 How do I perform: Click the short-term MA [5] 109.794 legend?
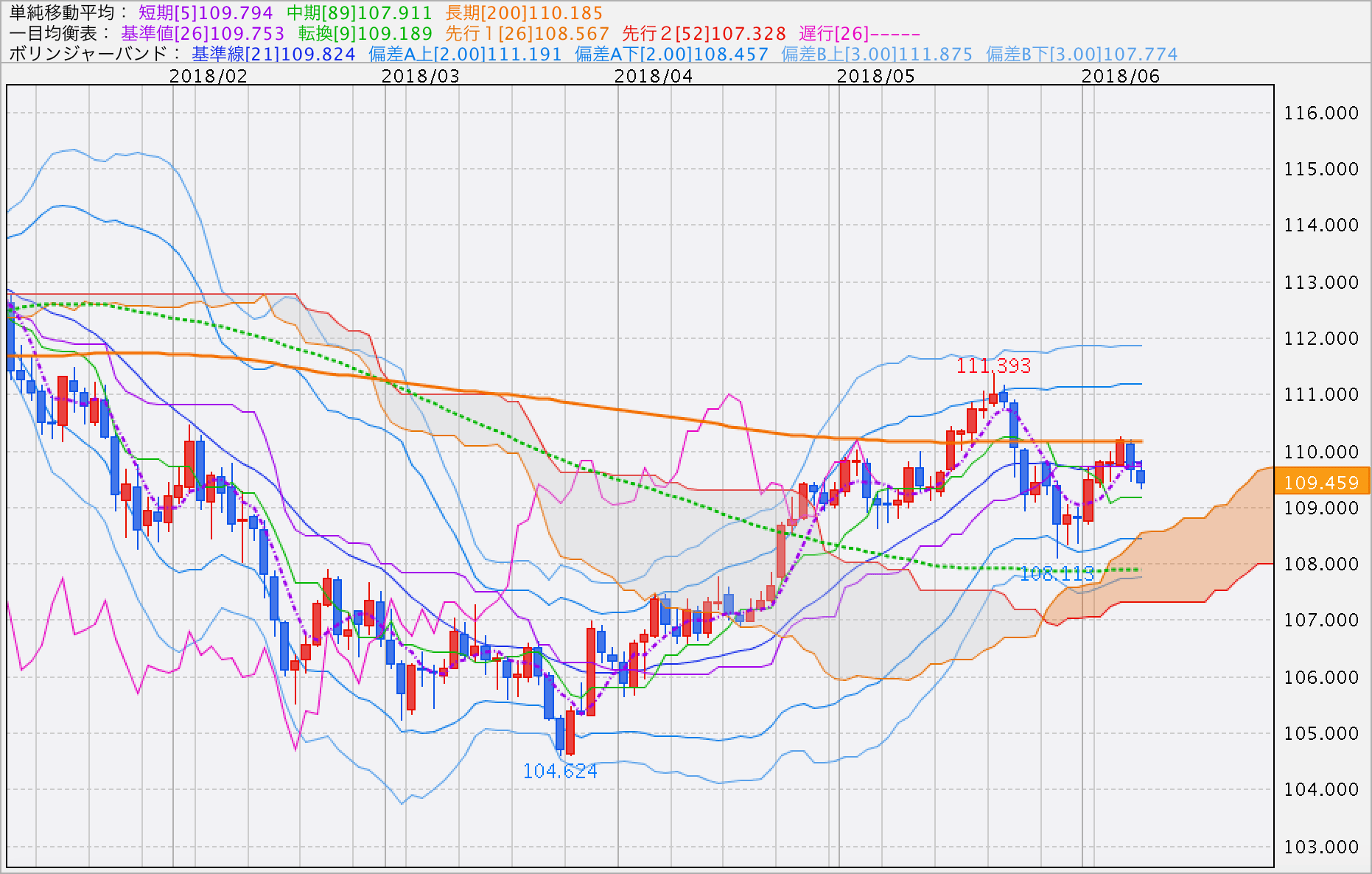coord(206,13)
